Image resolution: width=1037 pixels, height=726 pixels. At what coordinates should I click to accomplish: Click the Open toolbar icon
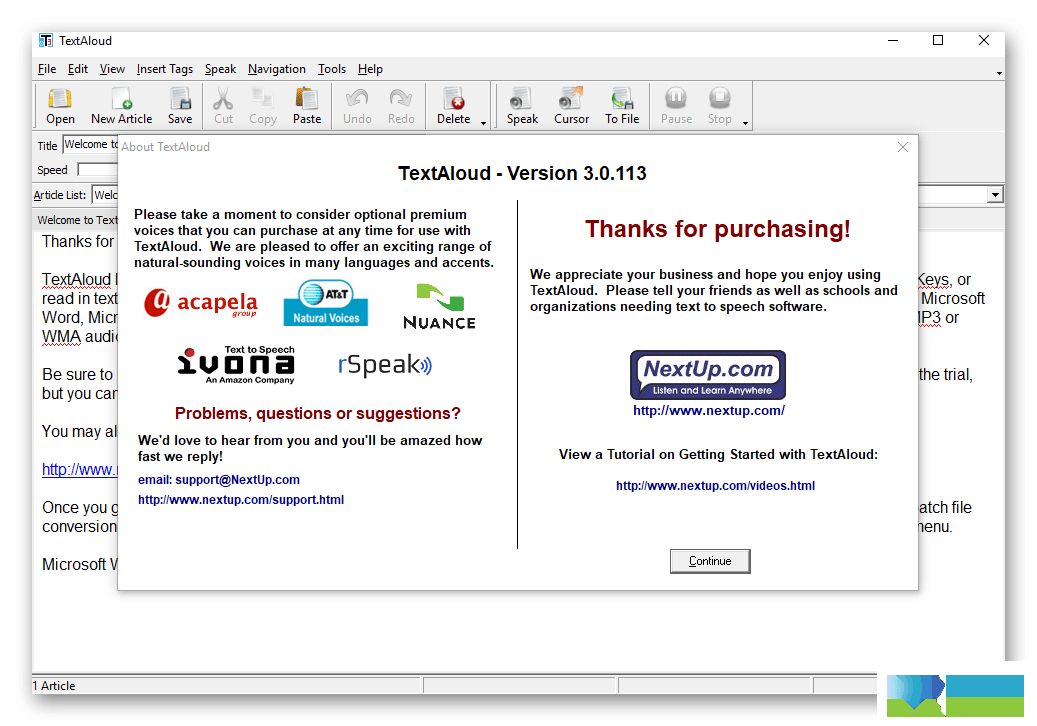point(60,106)
